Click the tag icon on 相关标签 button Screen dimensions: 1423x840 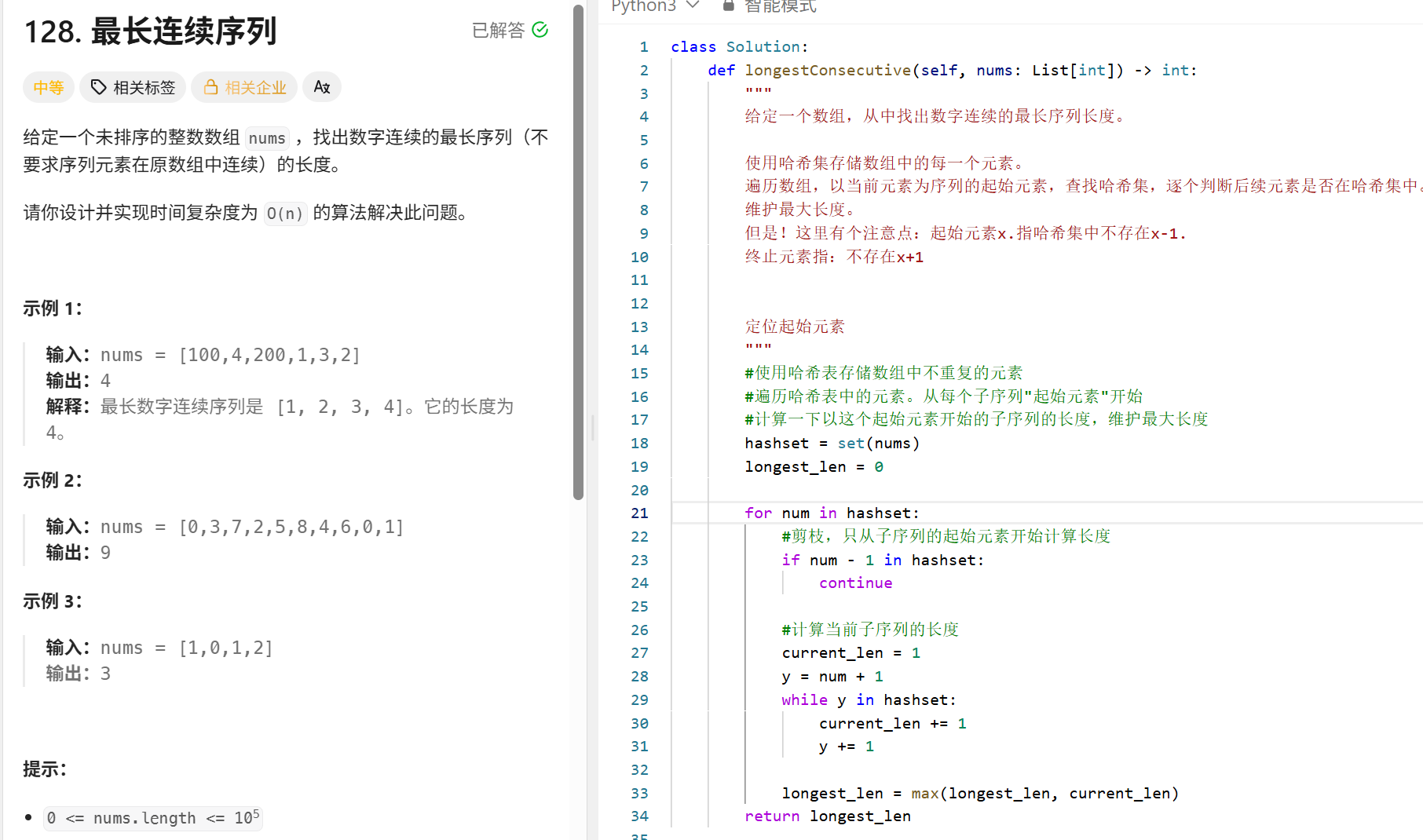[97, 87]
